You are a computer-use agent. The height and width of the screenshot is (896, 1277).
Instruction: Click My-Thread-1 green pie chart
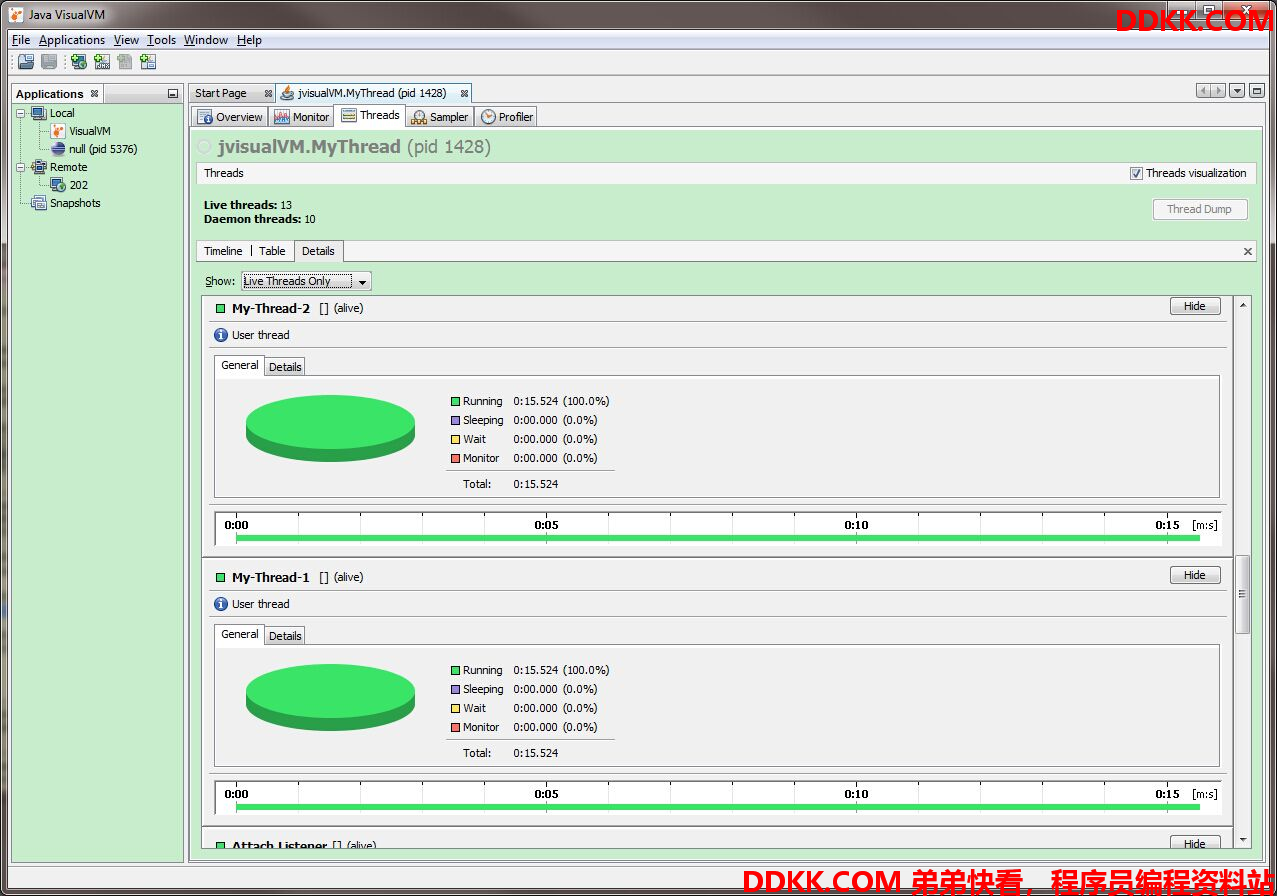tap(330, 697)
